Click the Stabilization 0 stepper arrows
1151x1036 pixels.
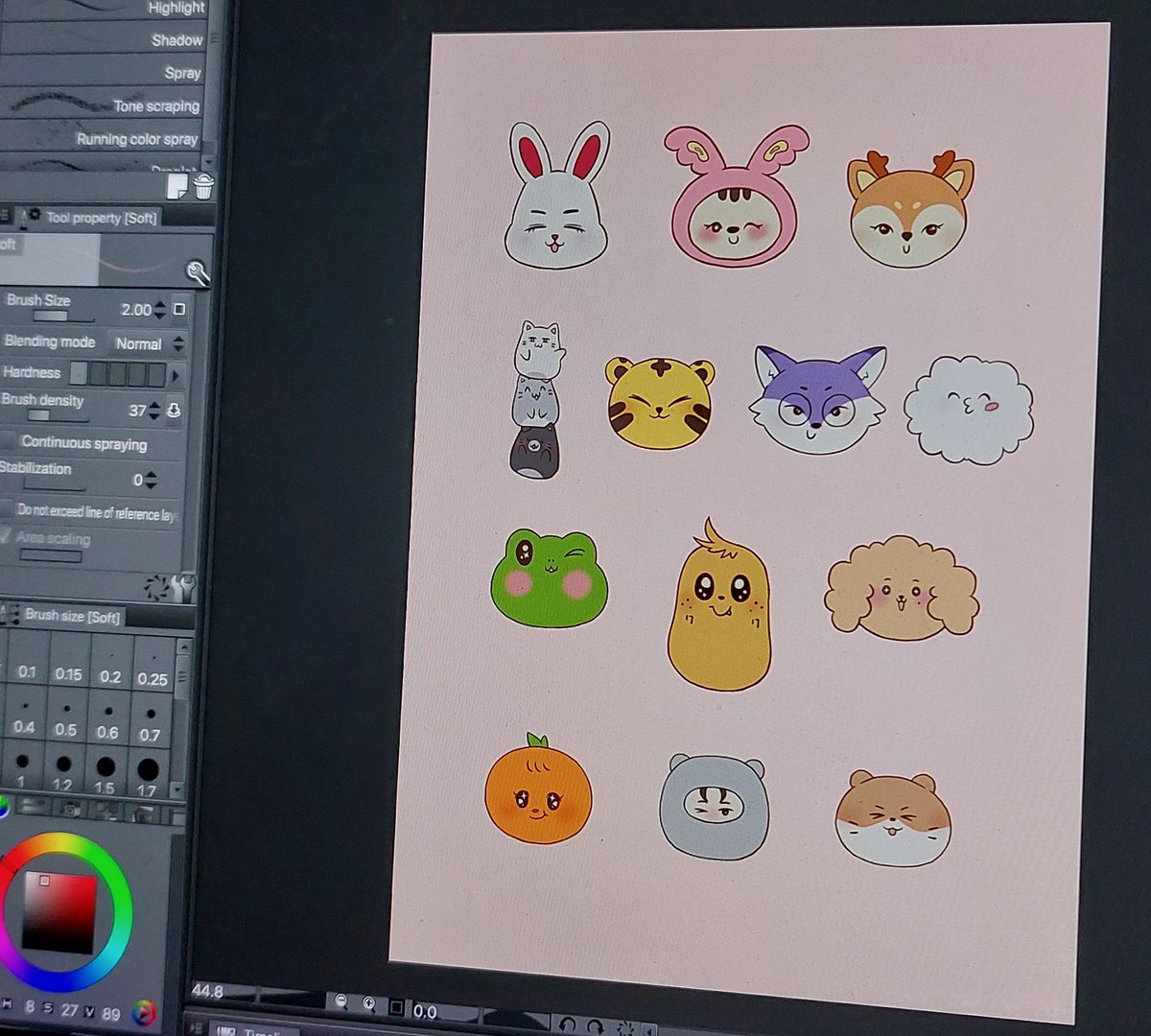pos(151,480)
